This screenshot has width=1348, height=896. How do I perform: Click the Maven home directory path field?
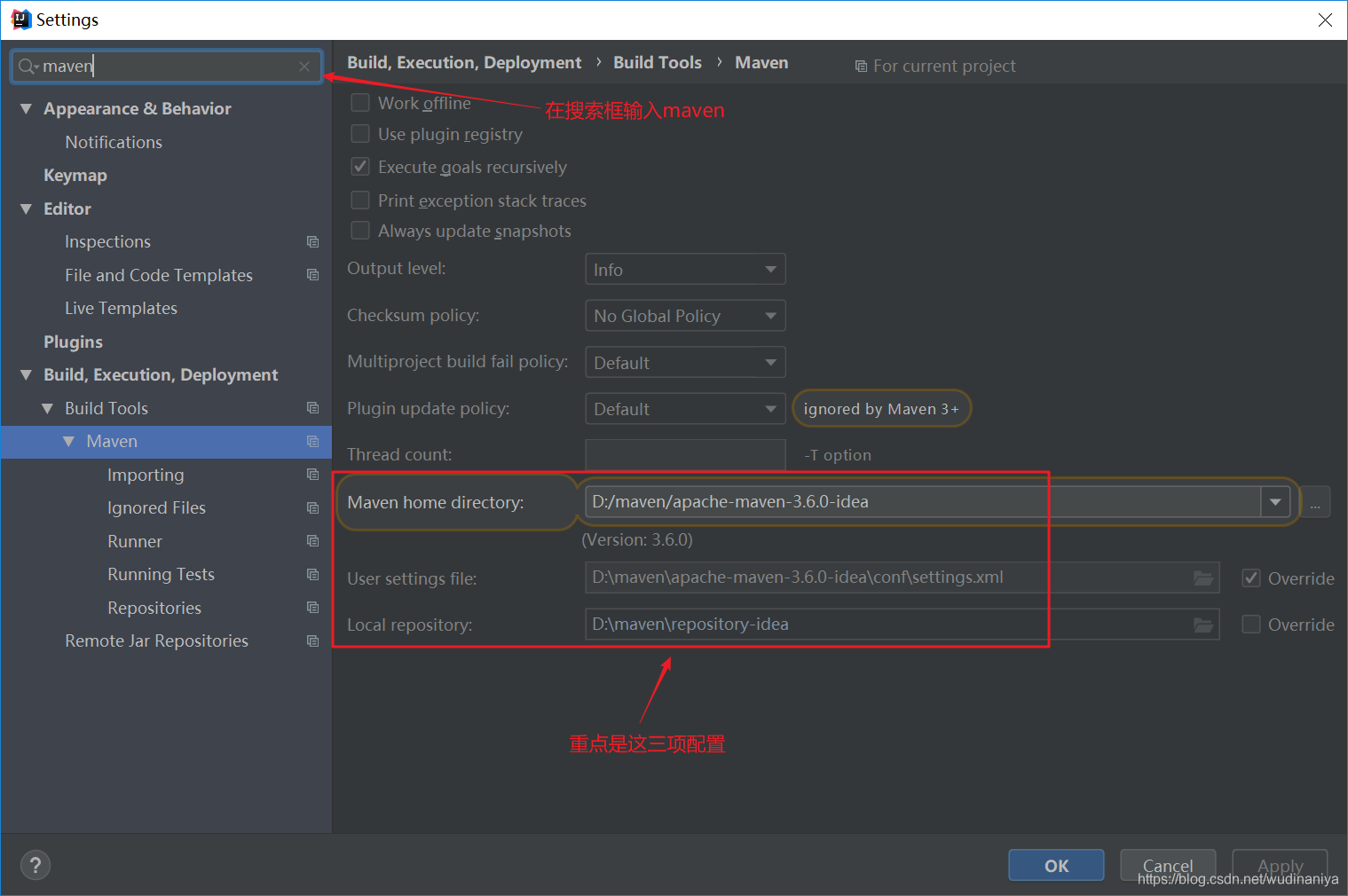(923, 502)
